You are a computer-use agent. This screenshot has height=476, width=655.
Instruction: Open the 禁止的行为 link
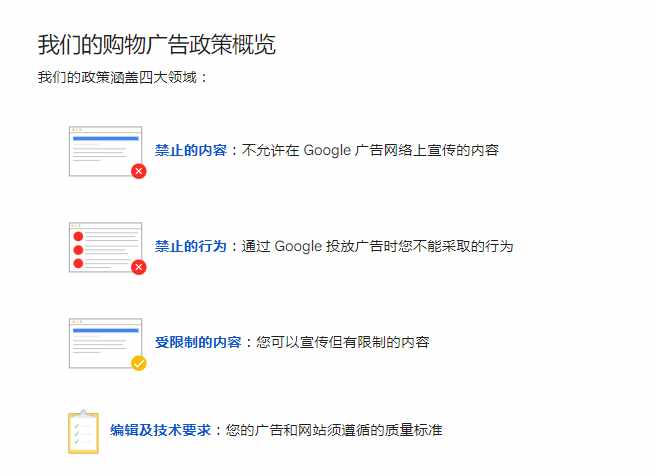[191, 246]
